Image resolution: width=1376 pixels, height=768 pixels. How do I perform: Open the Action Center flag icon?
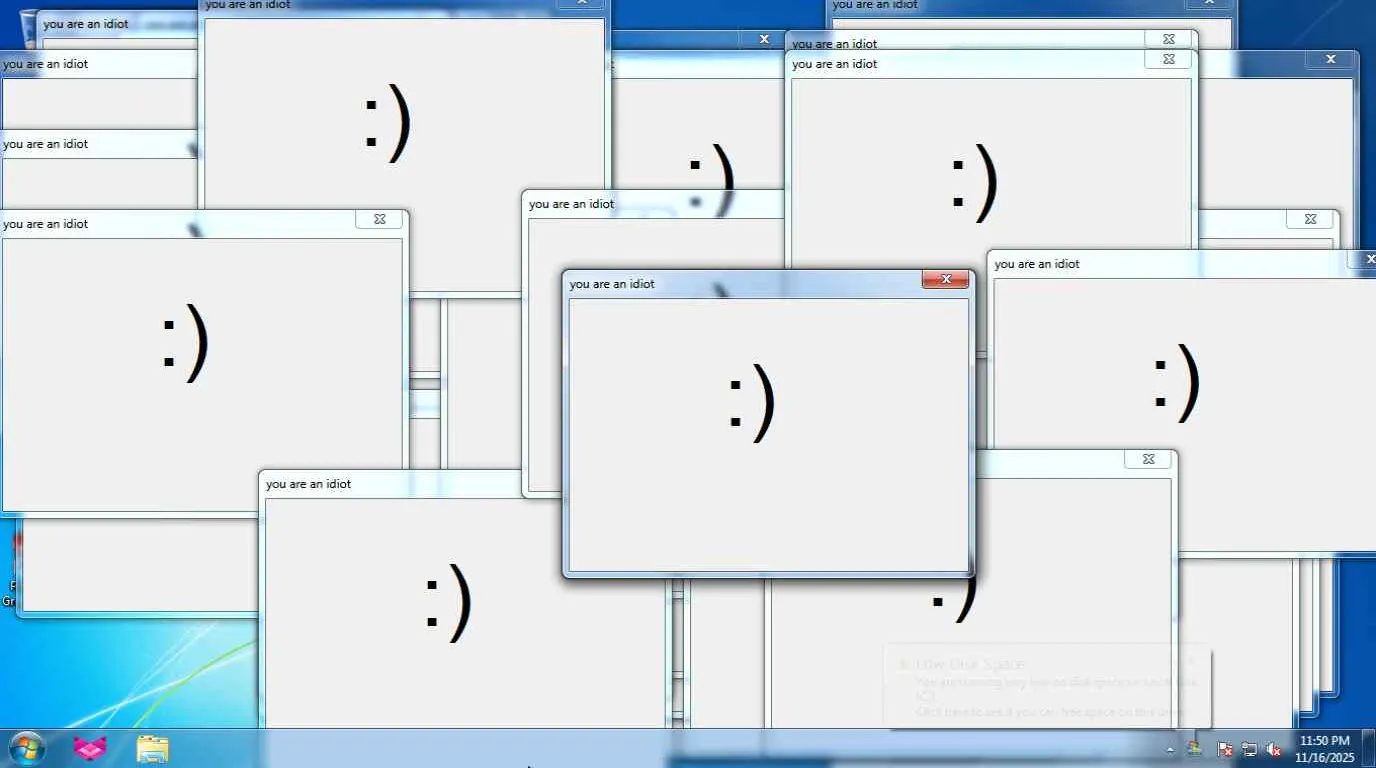click(1224, 749)
